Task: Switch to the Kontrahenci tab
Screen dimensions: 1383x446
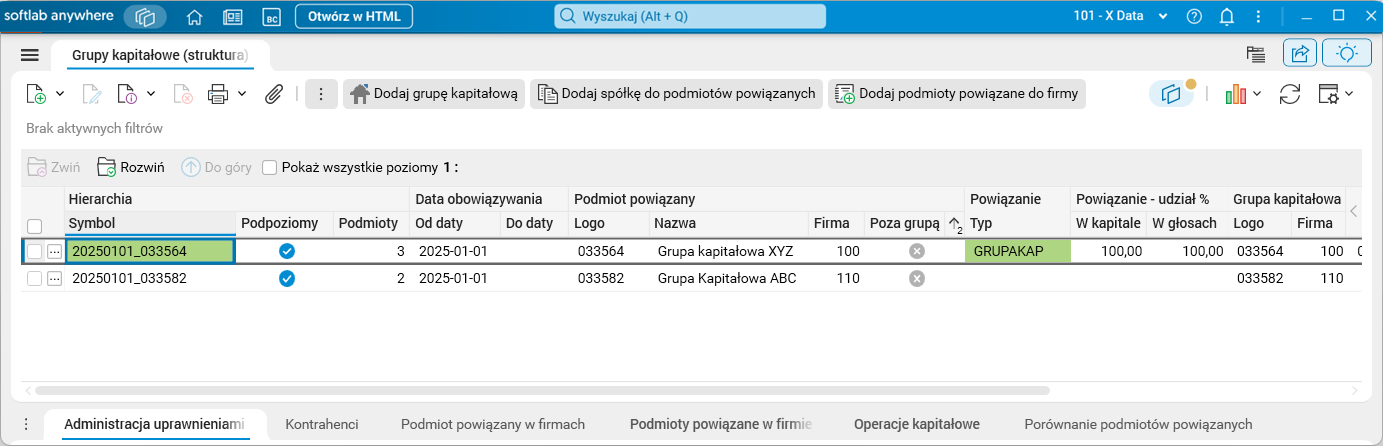Action: pos(322,424)
